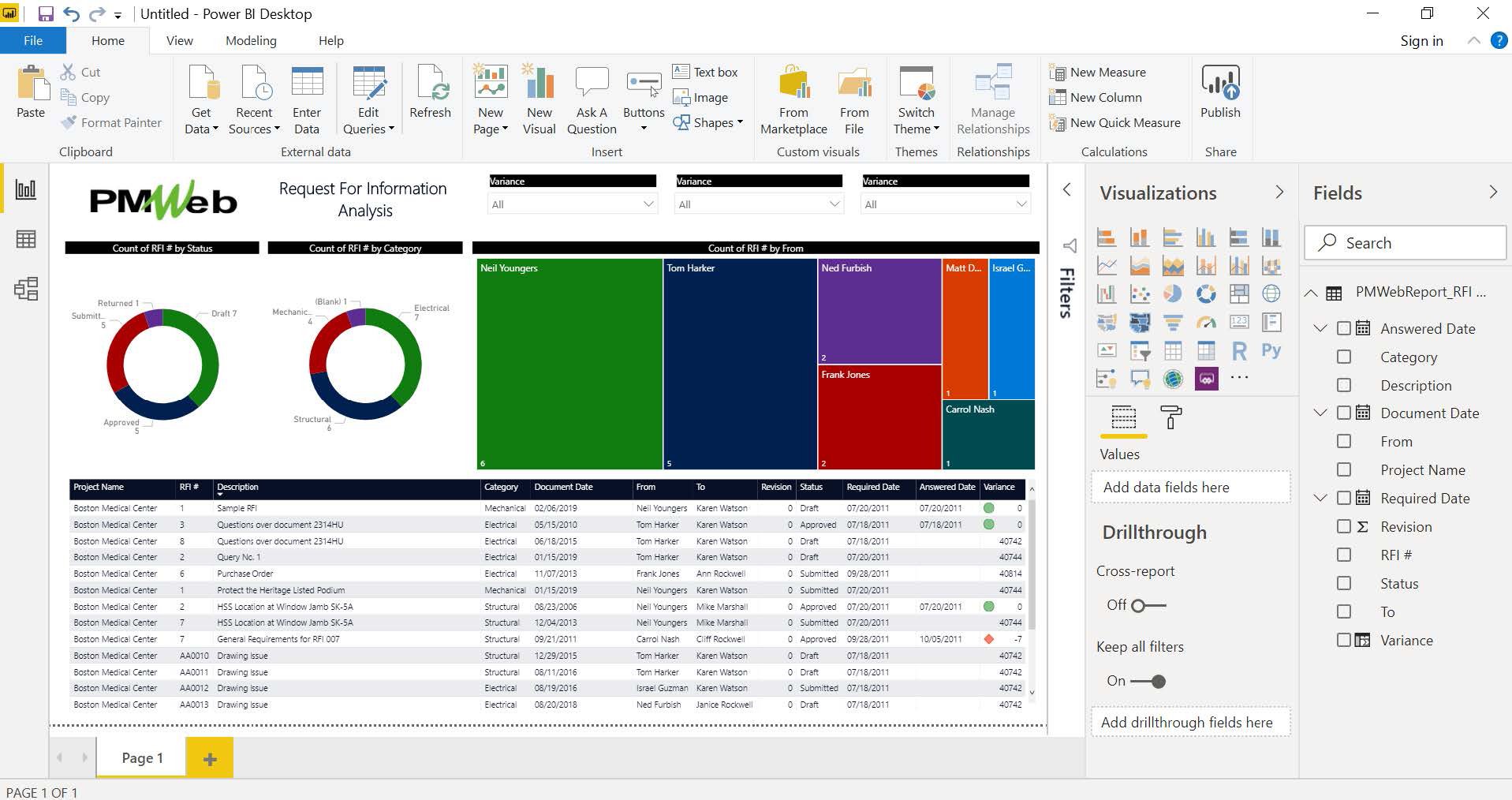Click the Save icon in title bar
This screenshot has height=800, width=1512.
(x=46, y=13)
